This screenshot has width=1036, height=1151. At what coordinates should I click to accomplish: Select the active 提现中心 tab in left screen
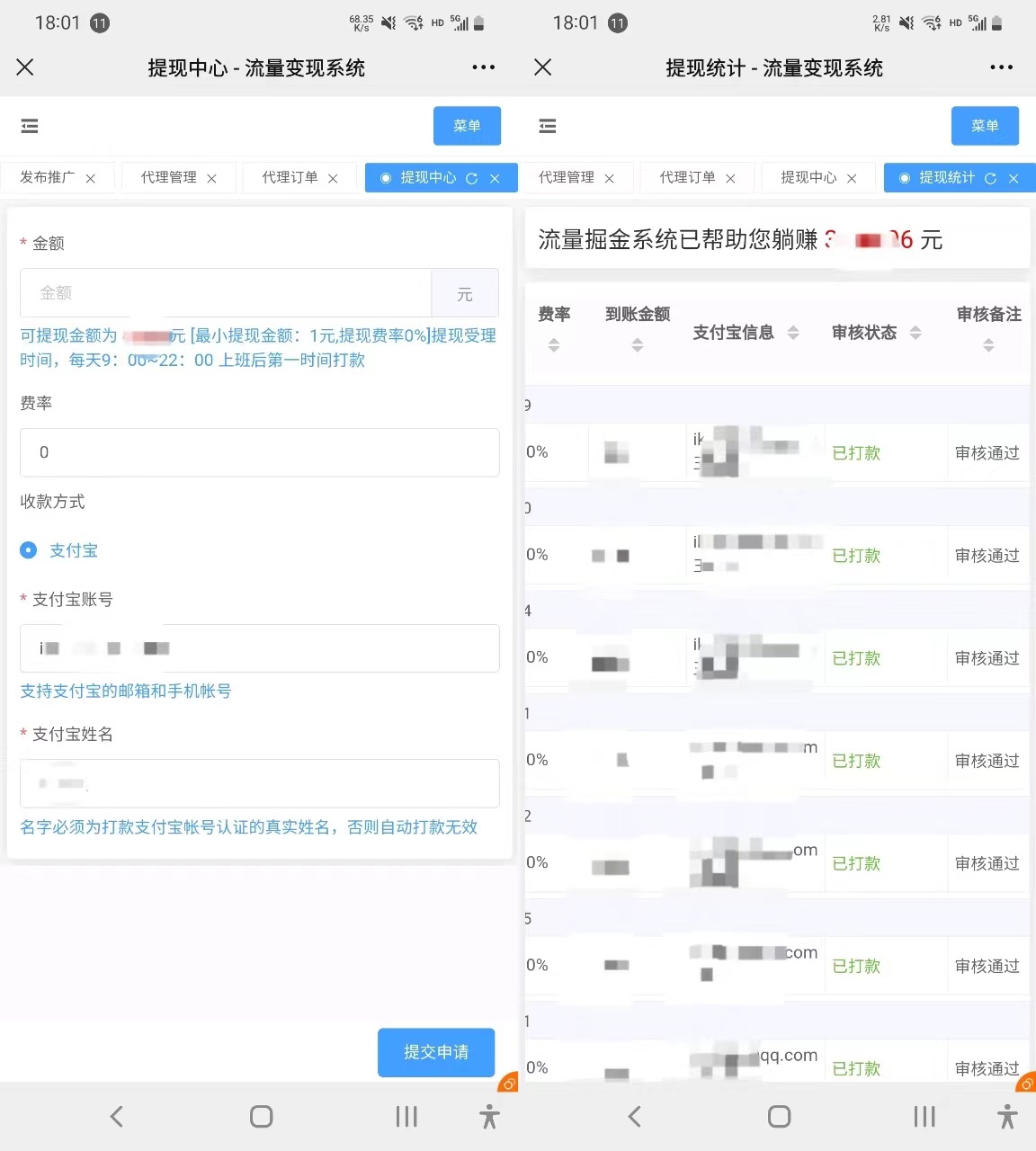(x=428, y=178)
